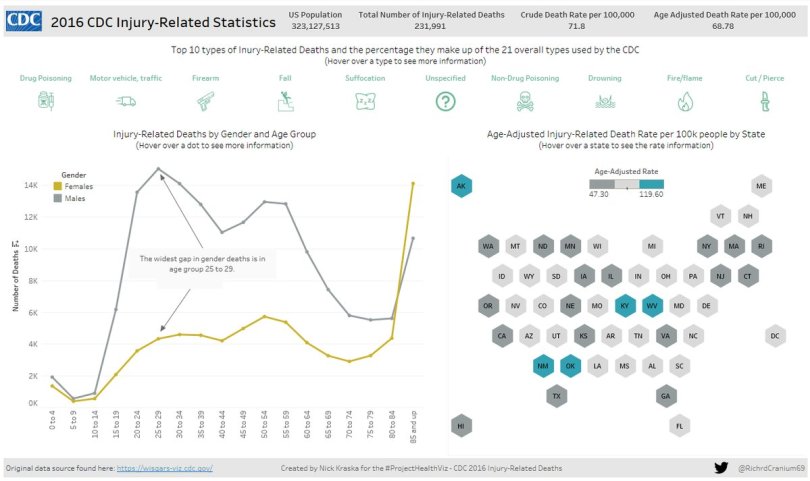Select the Motor vehicle traffic truck icon

(x=126, y=101)
